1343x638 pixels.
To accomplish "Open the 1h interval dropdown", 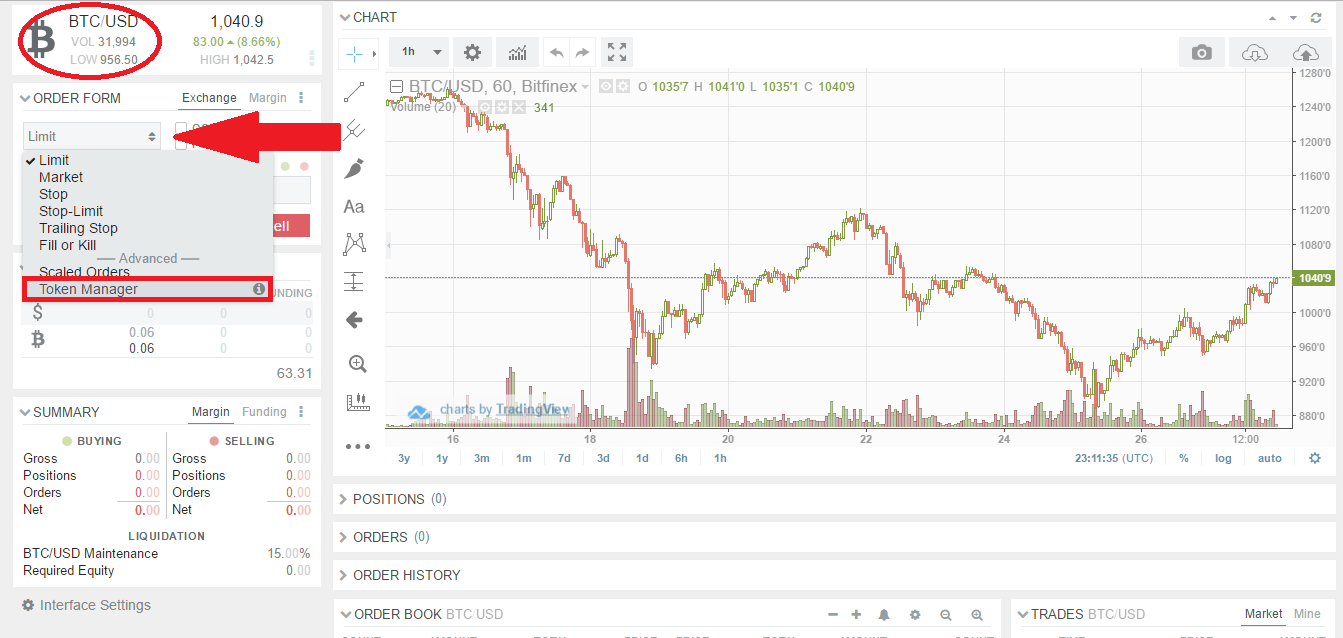I will [421, 52].
